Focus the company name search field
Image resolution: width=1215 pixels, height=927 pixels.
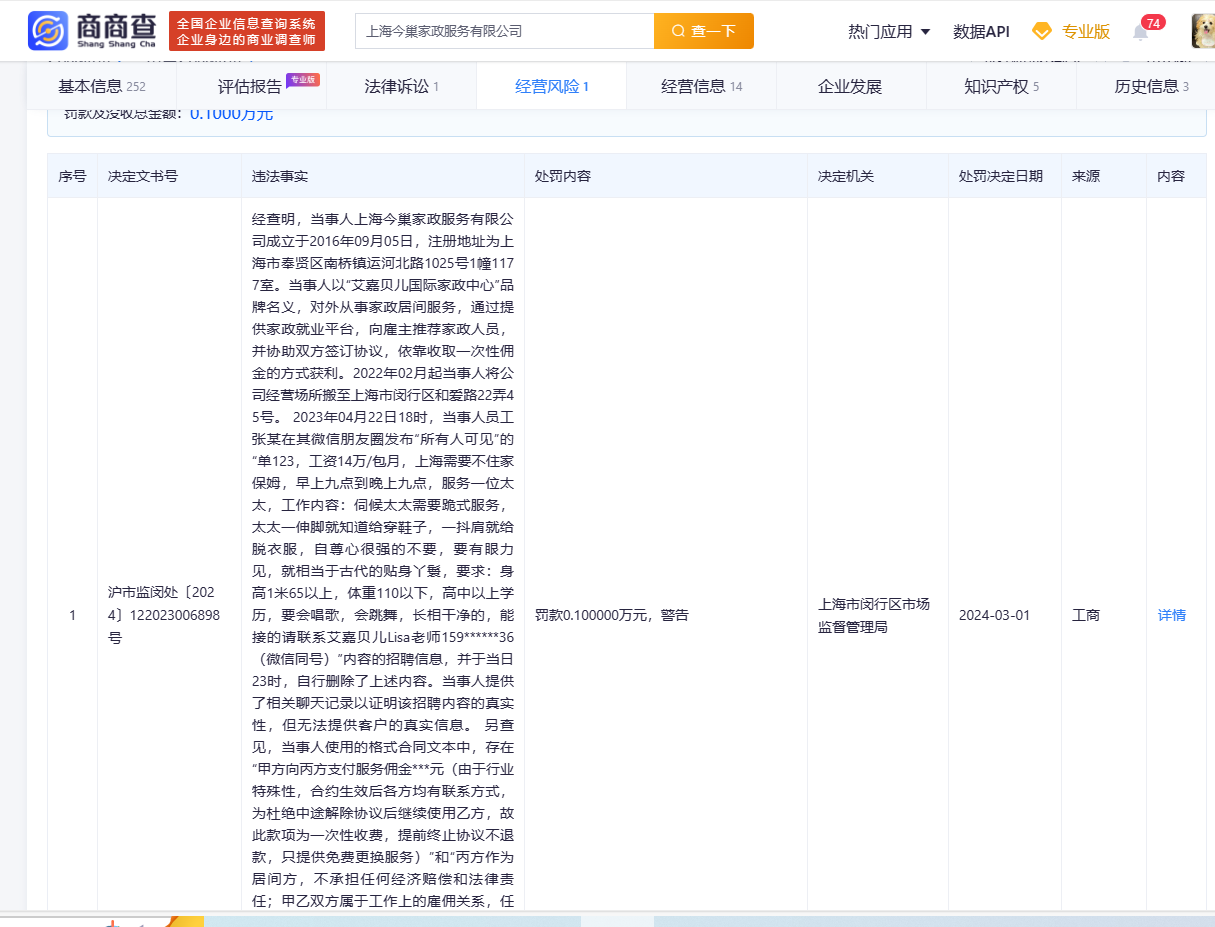click(x=504, y=31)
